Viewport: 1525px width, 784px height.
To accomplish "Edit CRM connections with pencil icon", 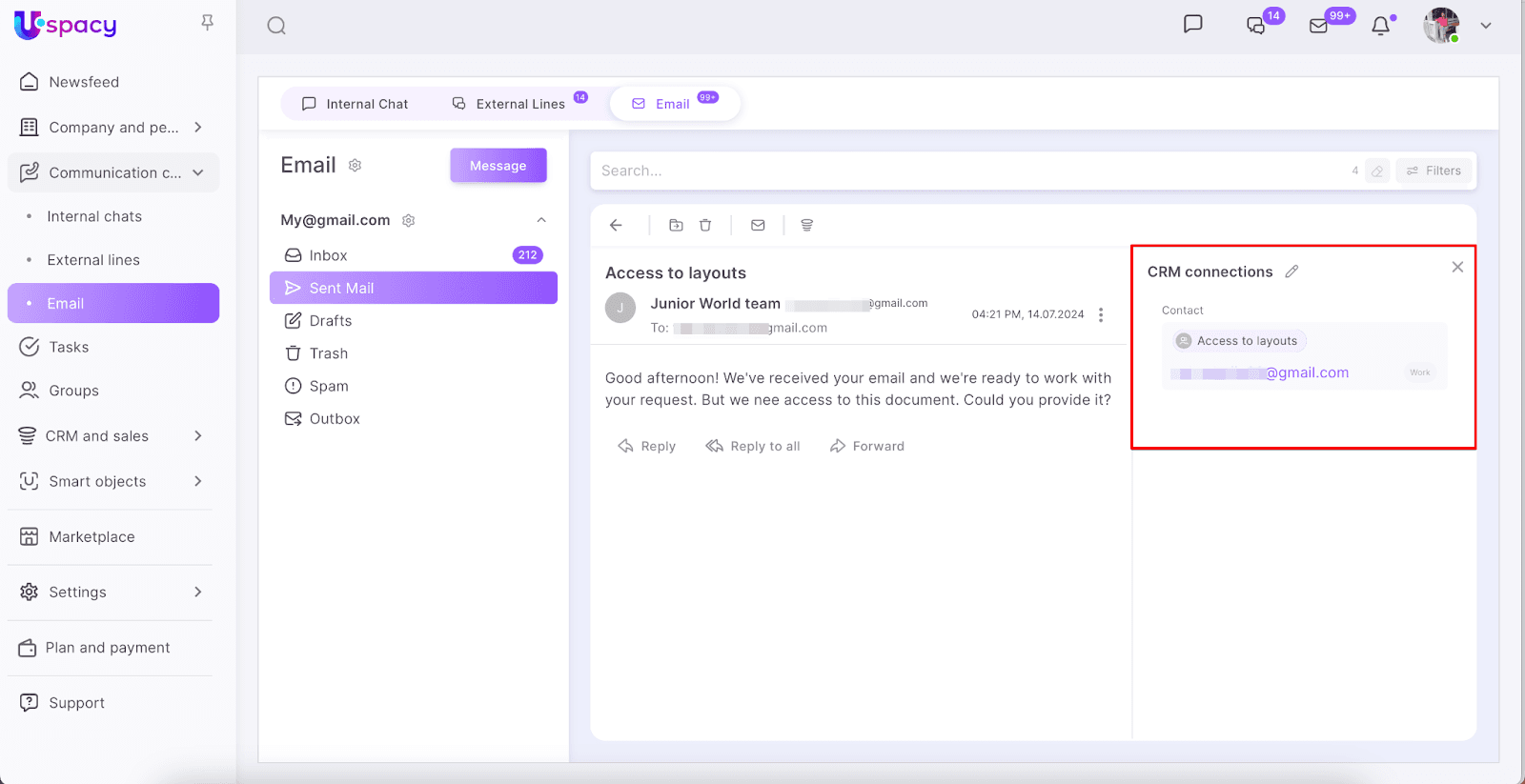I will (x=1291, y=271).
